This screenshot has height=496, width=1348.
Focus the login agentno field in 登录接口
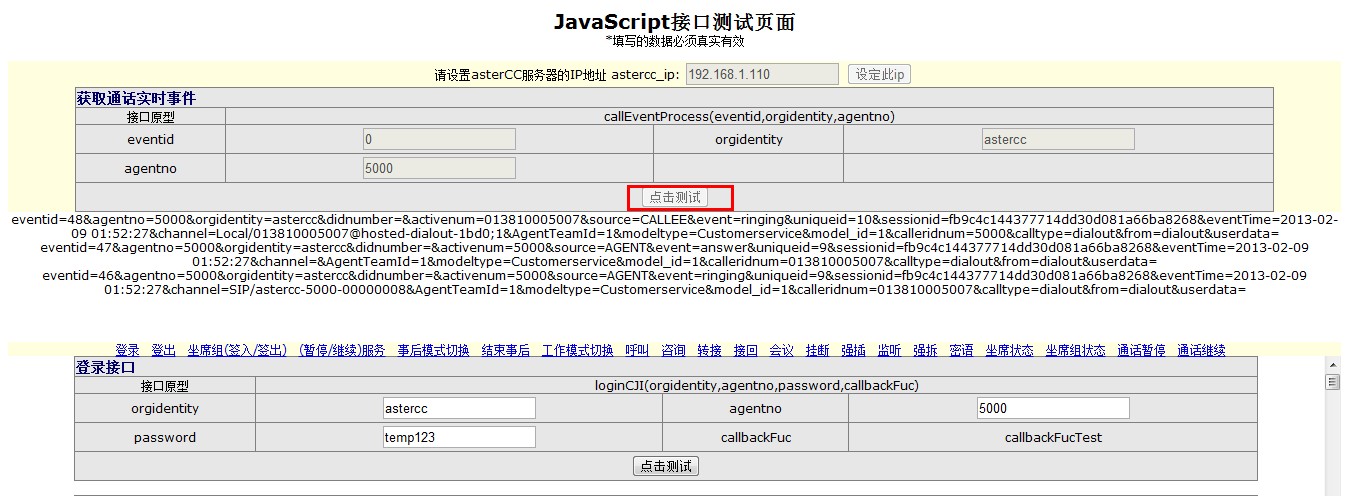[x=1053, y=408]
